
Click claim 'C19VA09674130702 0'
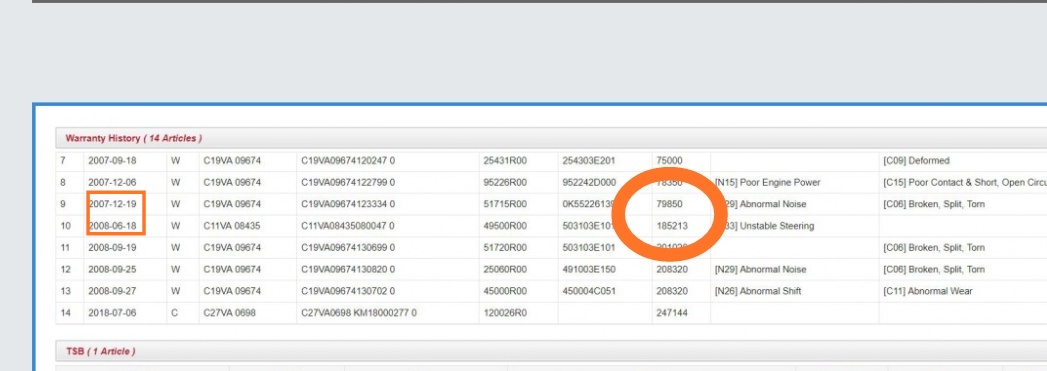coord(348,292)
